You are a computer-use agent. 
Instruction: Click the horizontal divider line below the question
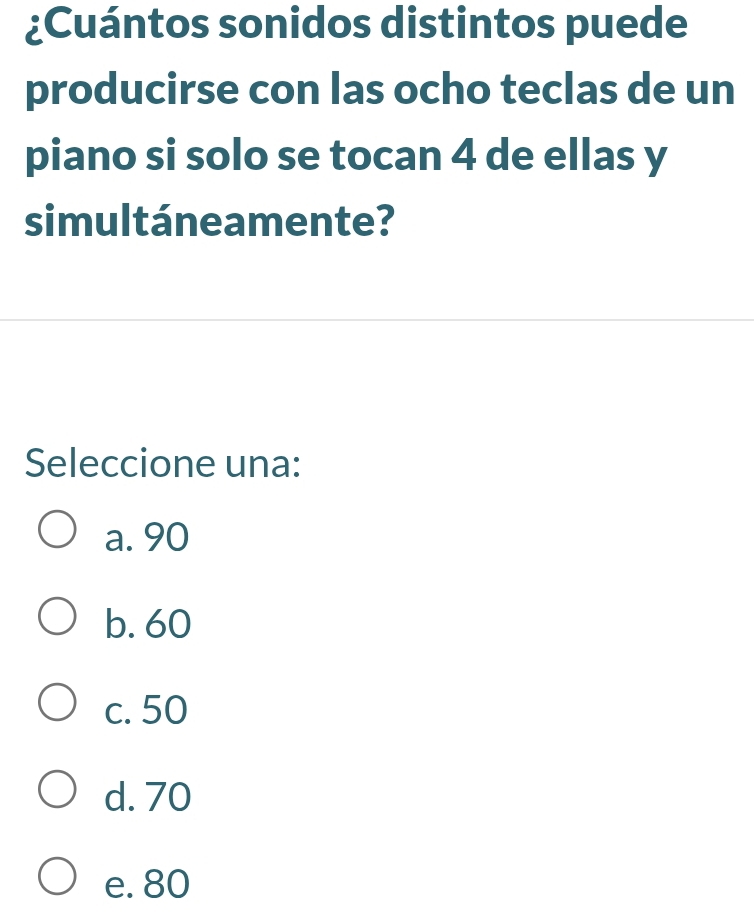coord(377,320)
